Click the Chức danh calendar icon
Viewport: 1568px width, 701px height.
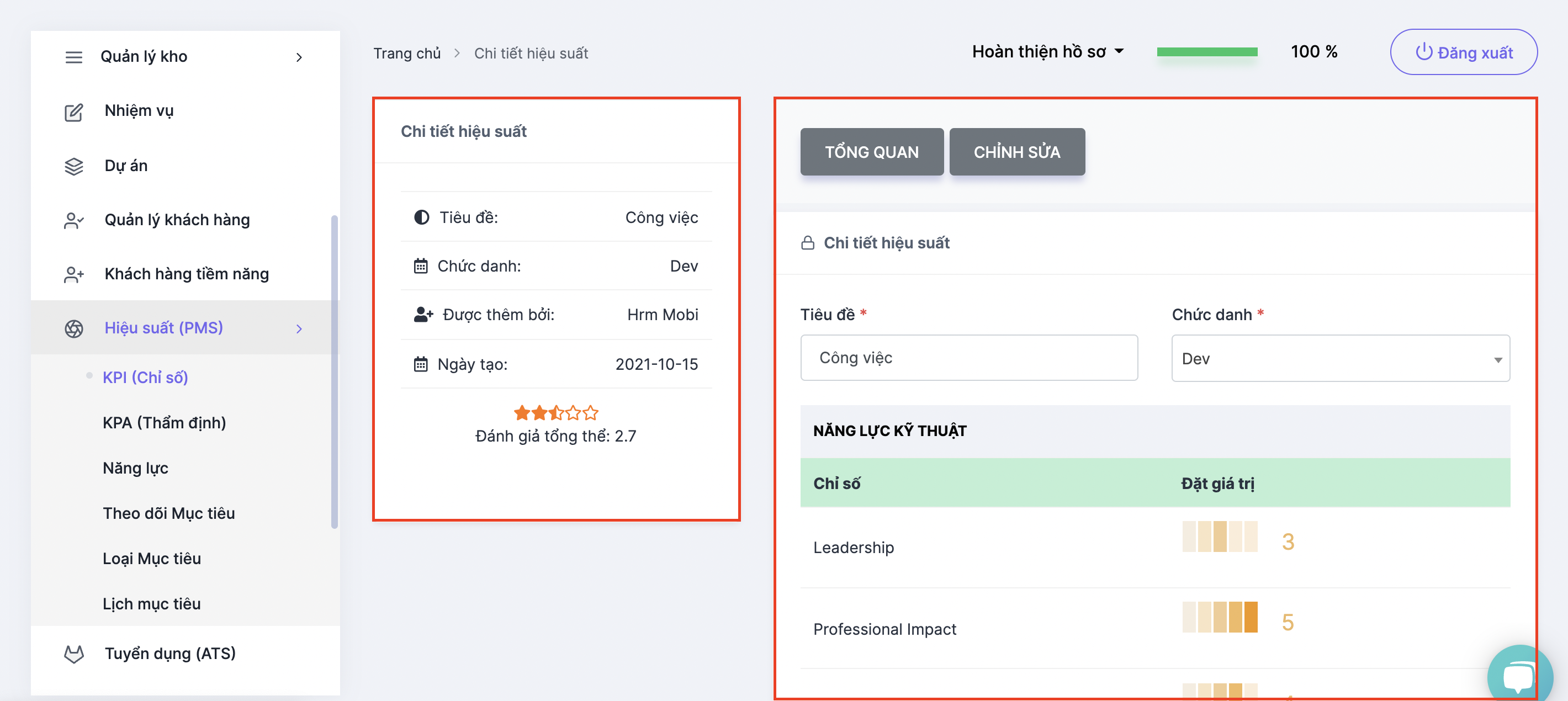(x=421, y=266)
